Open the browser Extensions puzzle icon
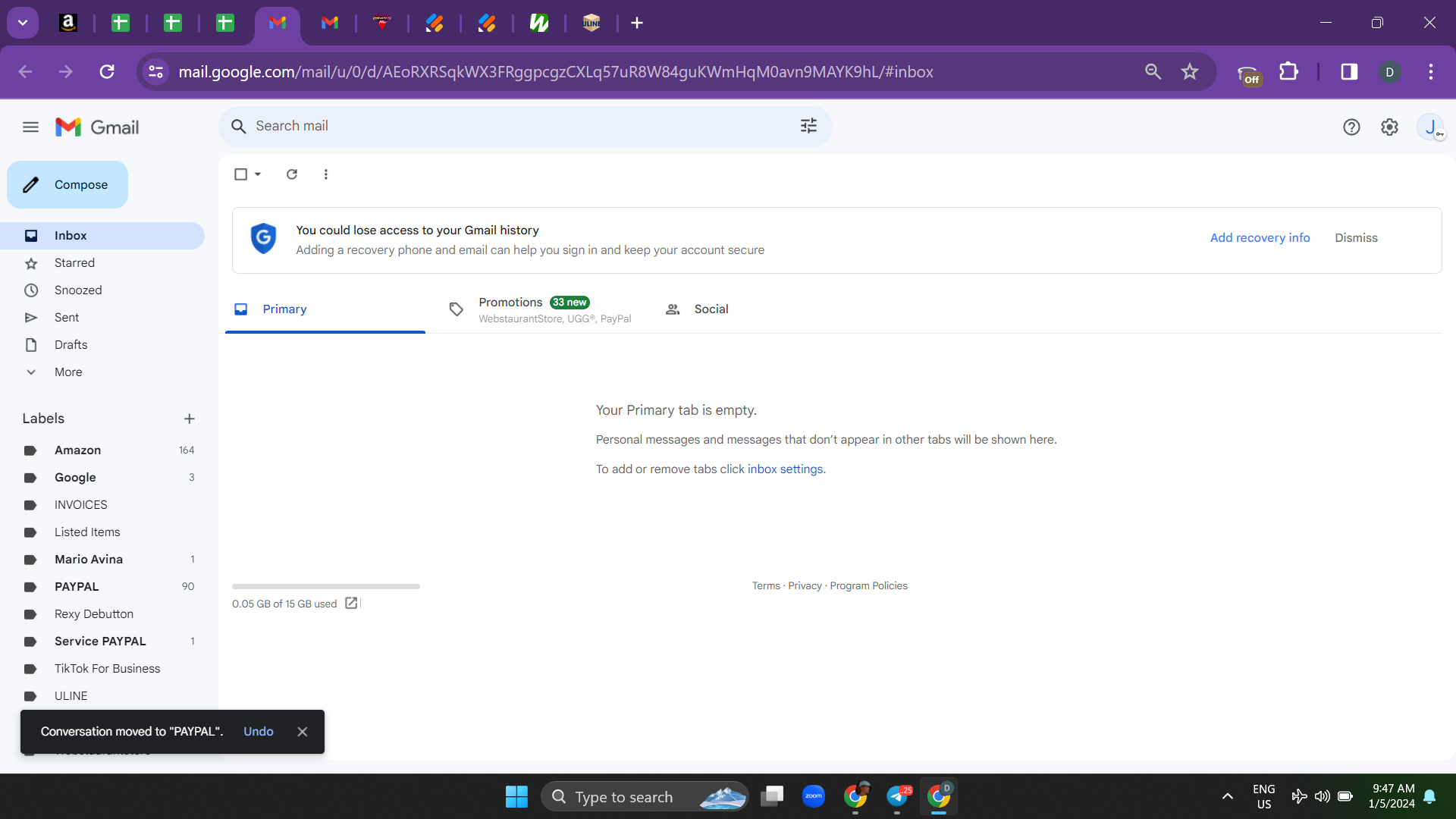The image size is (1456, 819). coord(1288,71)
